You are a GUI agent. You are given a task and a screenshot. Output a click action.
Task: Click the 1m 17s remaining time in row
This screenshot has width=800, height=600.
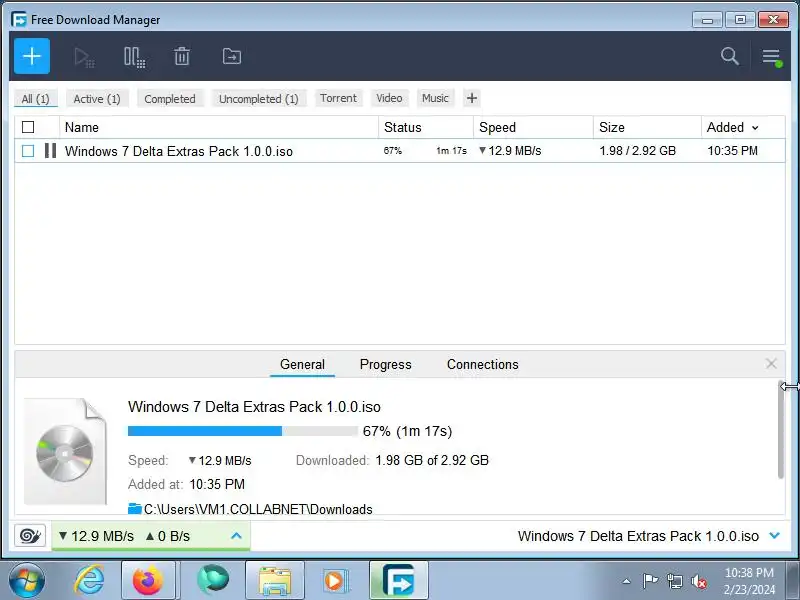coord(452,151)
